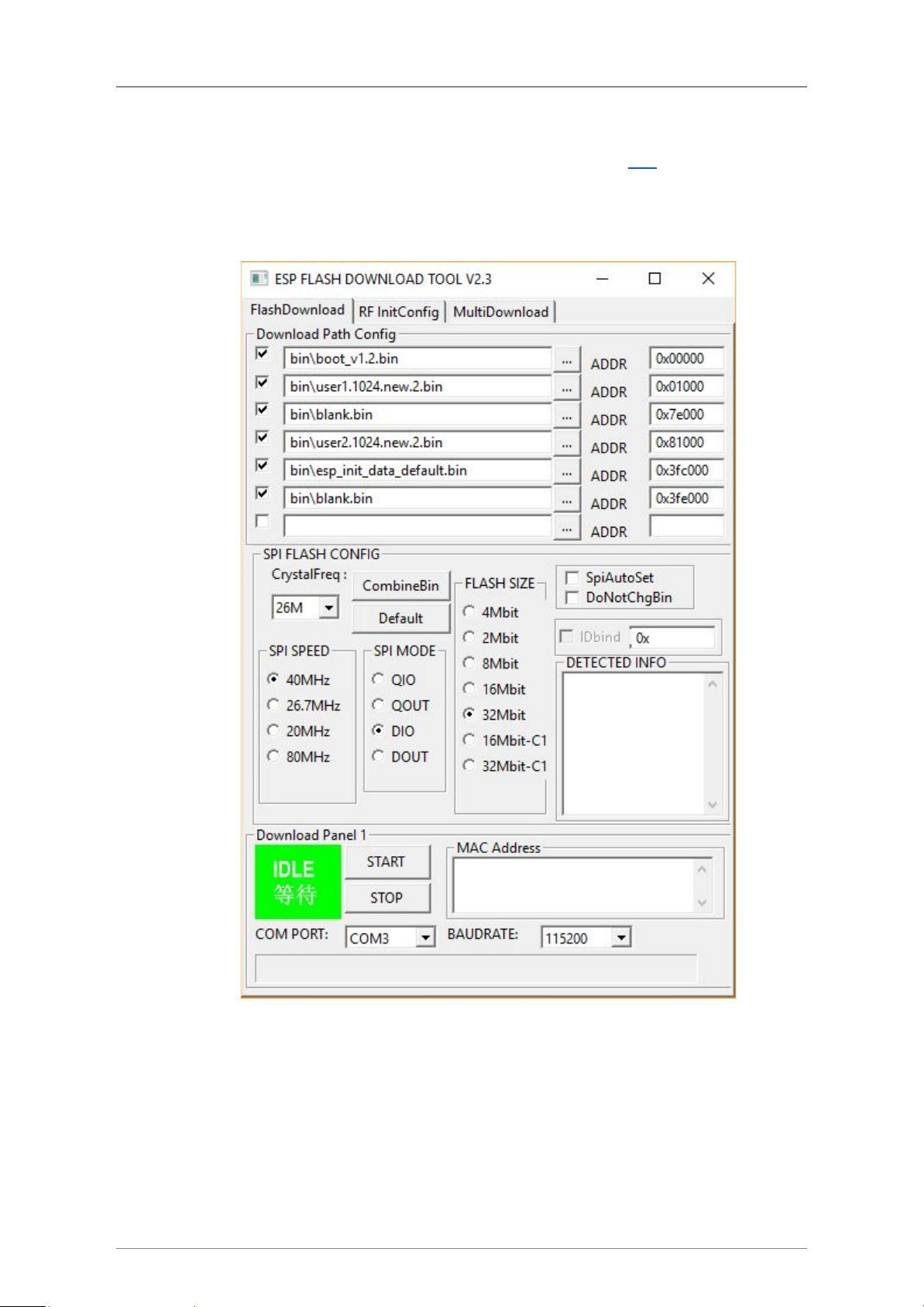Screen dimensions: 924x1307
Task: Click the green IDLE status indicator
Action: coord(298,882)
